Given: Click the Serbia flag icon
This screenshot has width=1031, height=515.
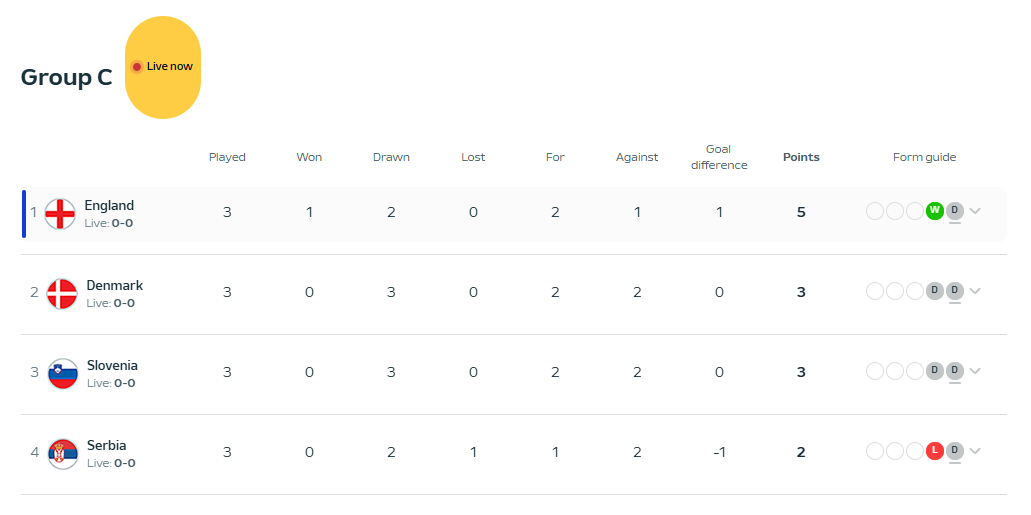Looking at the screenshot, I should [x=62, y=453].
